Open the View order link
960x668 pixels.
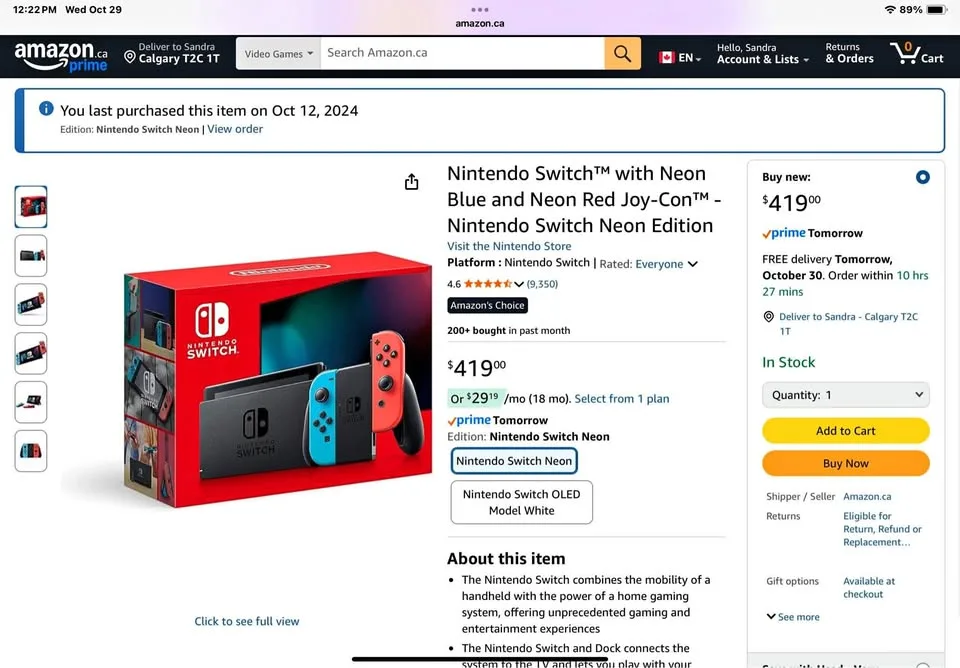[235, 129]
